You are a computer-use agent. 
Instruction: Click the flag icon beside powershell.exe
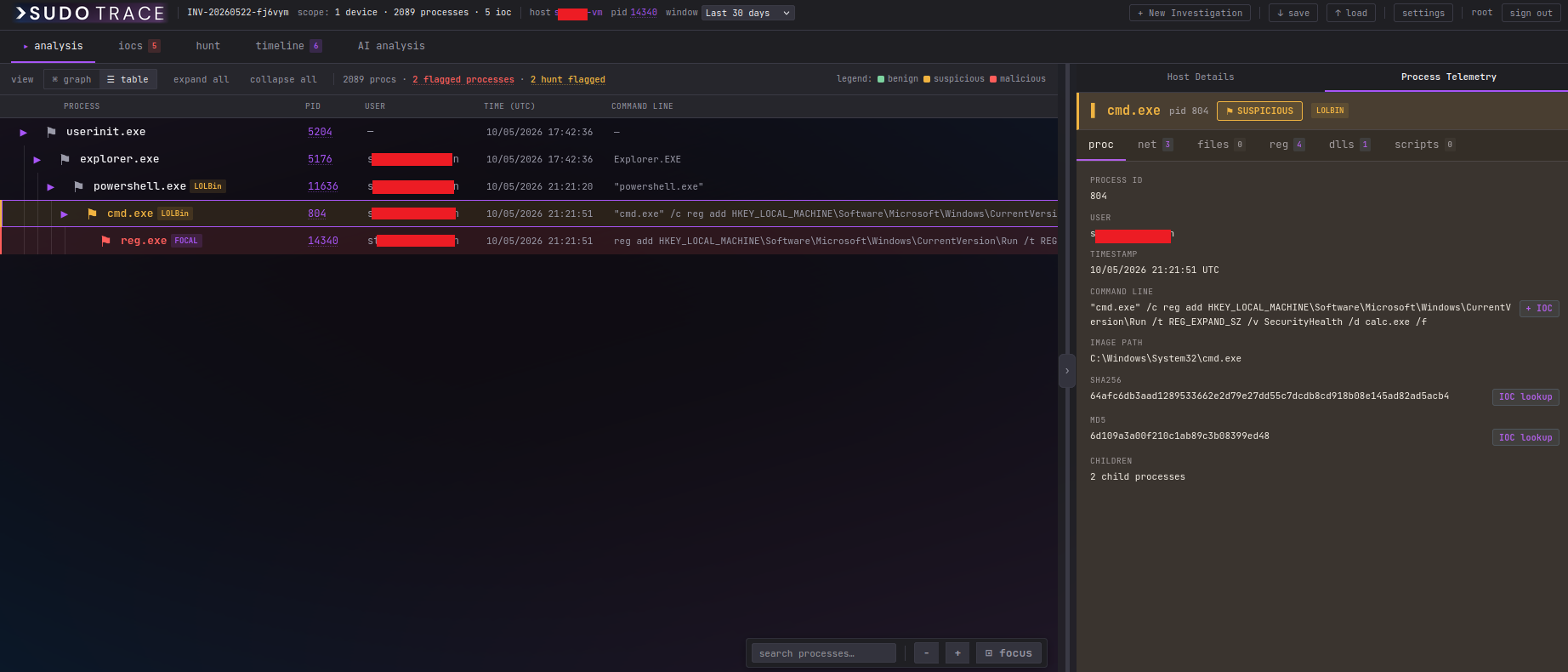pyautogui.click(x=78, y=186)
